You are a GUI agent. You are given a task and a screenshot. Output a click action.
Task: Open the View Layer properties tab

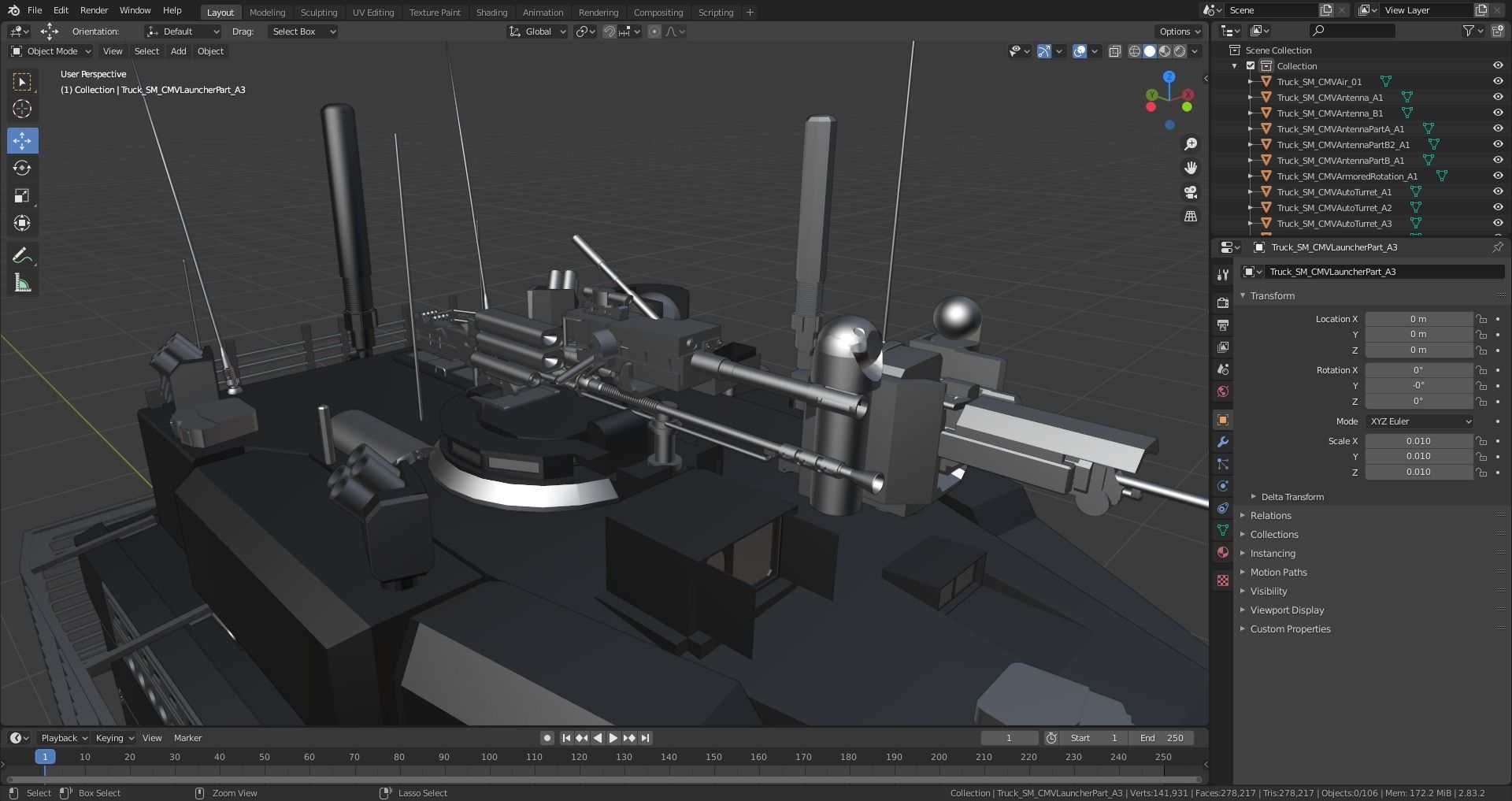pyautogui.click(x=1222, y=347)
